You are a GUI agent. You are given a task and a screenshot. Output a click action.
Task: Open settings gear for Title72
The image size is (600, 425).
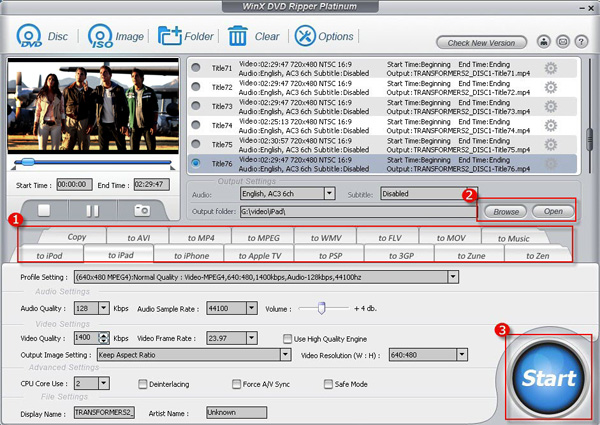tap(551, 88)
